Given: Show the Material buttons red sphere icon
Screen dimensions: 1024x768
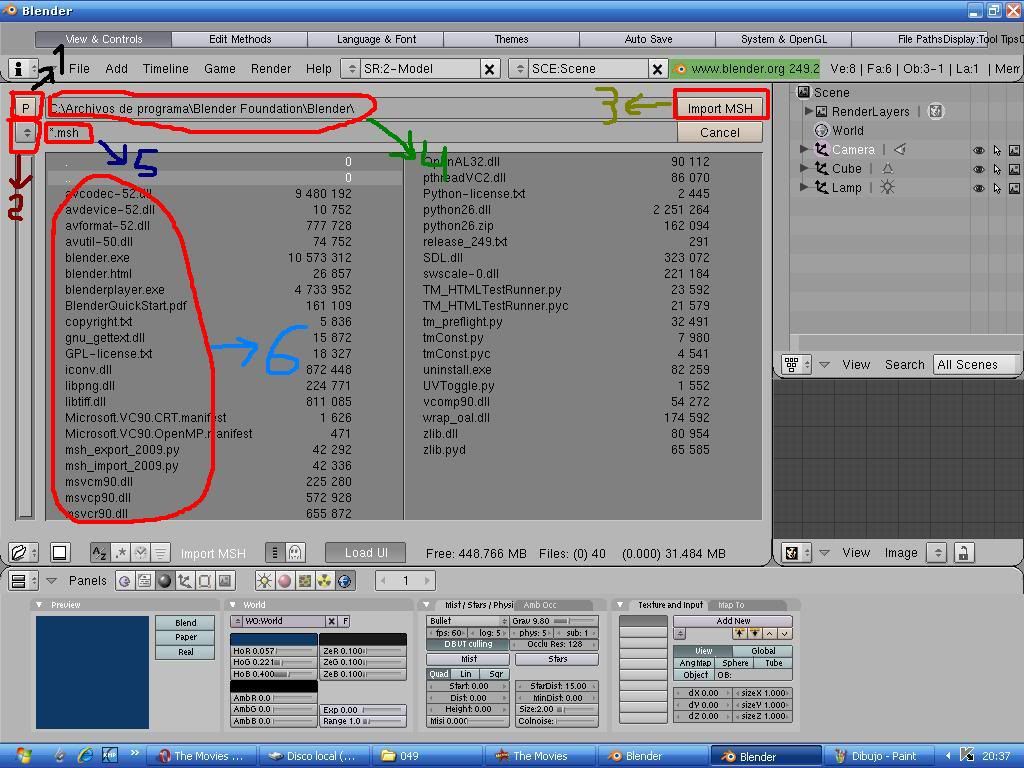Looking at the screenshot, I should point(284,581).
